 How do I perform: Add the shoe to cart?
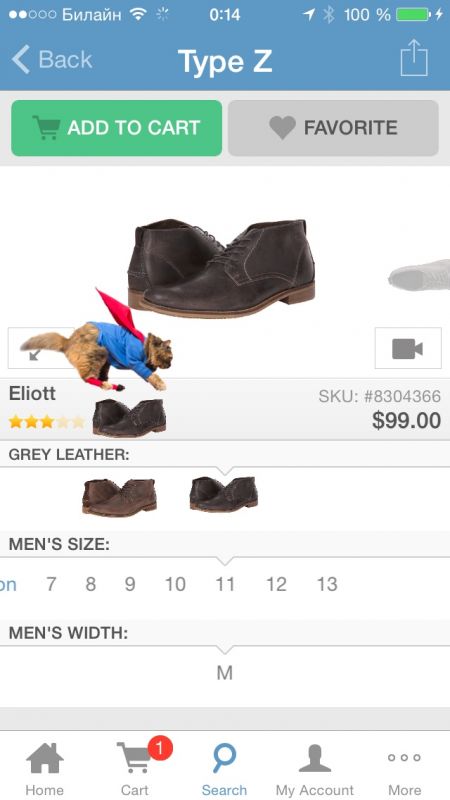click(116, 128)
